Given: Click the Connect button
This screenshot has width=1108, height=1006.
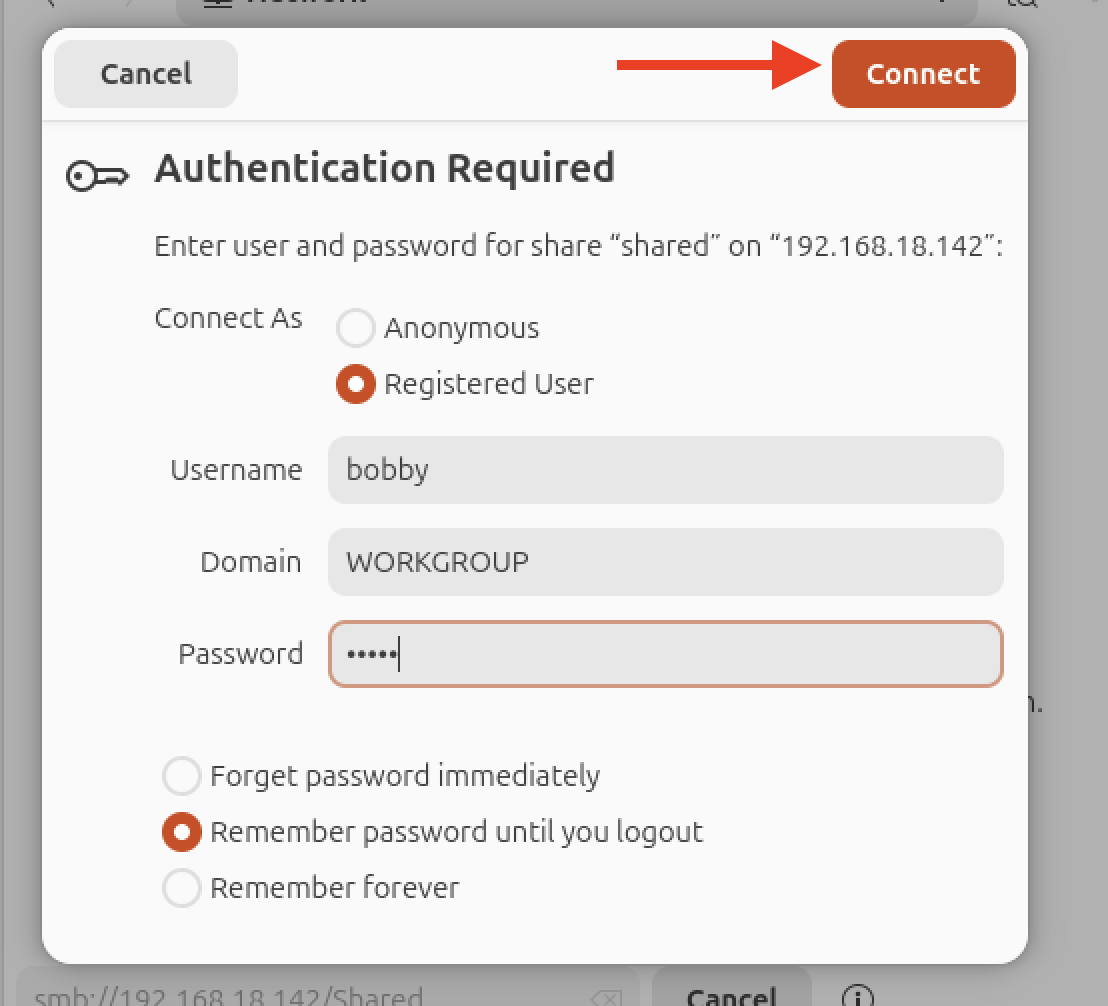Looking at the screenshot, I should pyautogui.click(x=923, y=74).
